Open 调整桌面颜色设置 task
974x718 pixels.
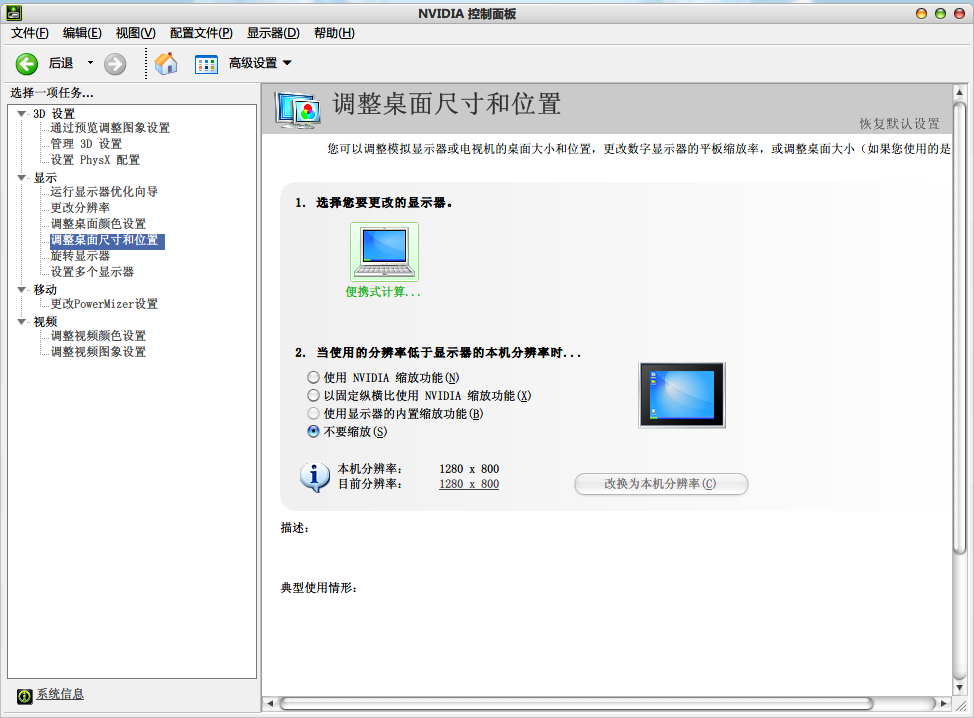tap(98, 224)
